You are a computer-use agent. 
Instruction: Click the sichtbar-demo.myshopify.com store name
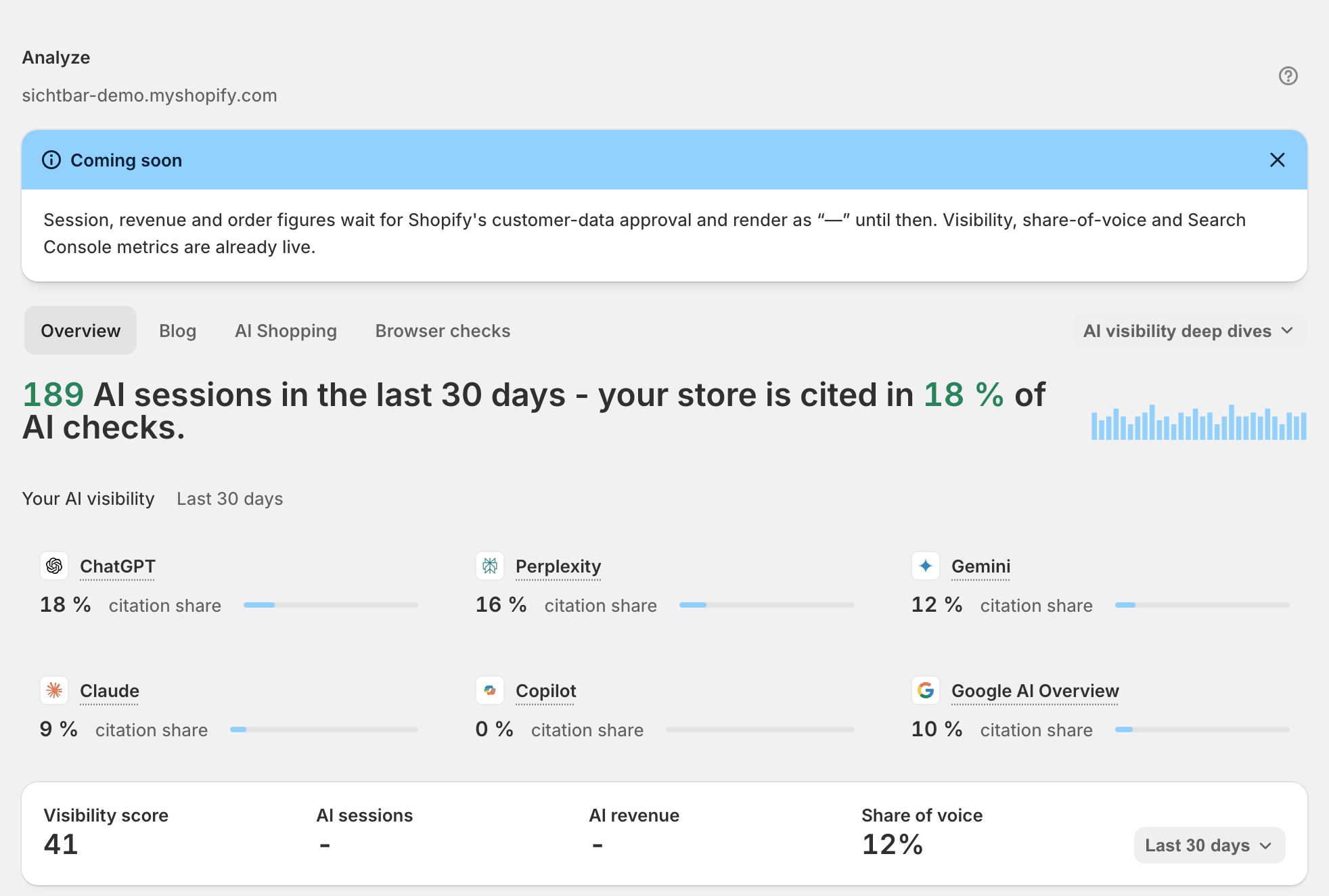pyautogui.click(x=150, y=95)
